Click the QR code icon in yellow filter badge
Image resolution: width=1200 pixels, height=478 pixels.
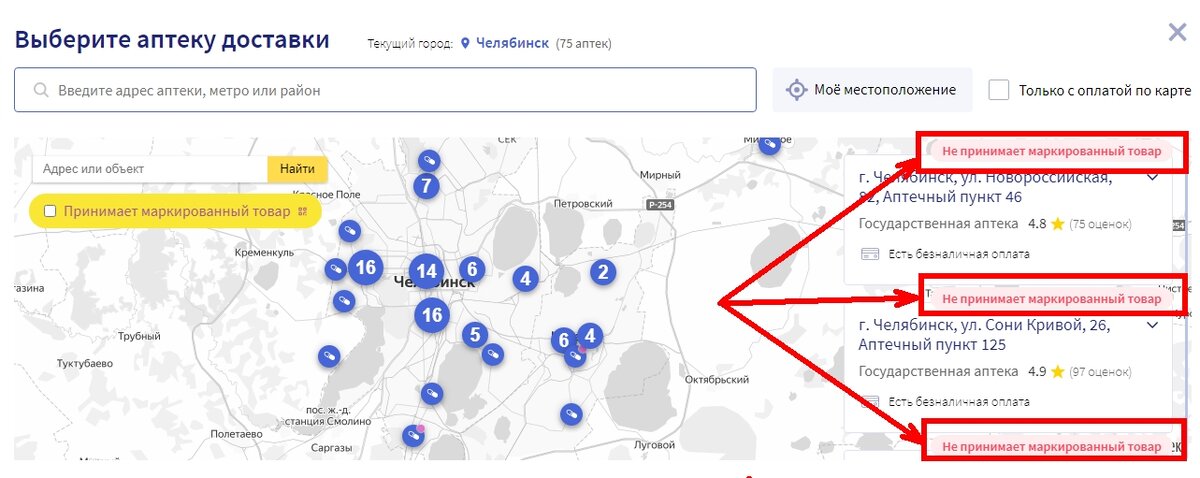point(302,211)
